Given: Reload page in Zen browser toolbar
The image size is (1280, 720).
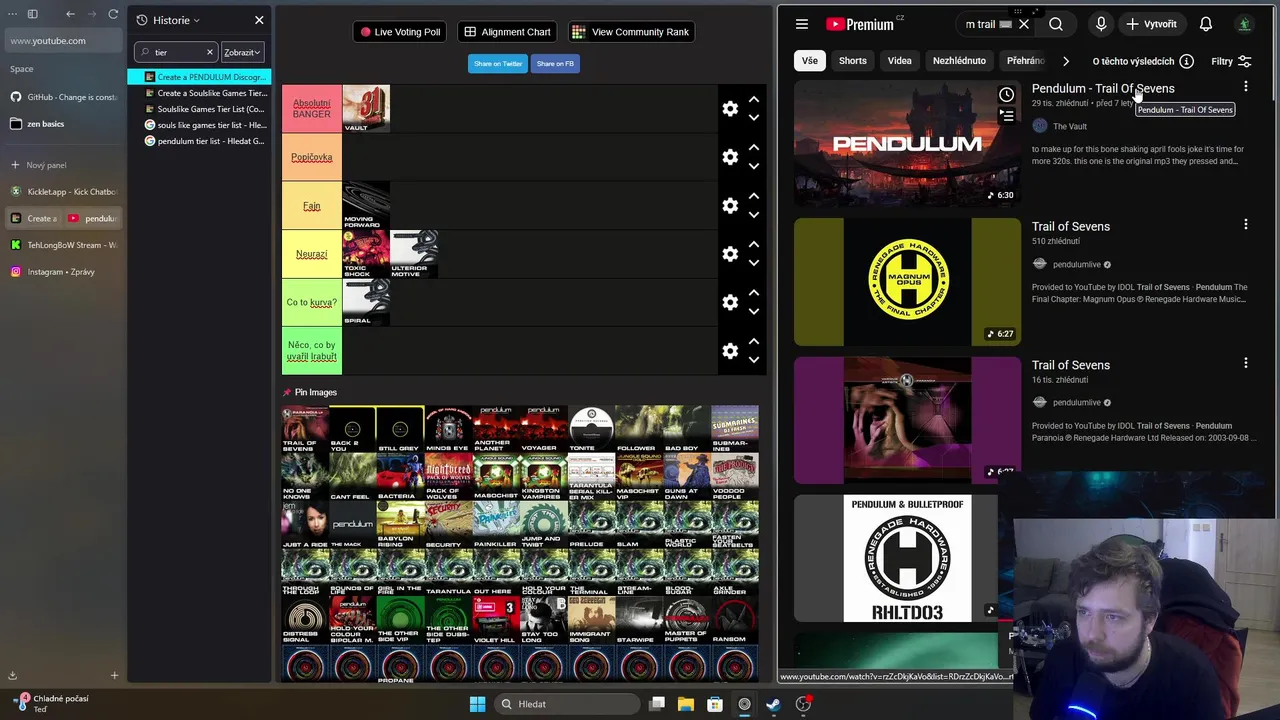Looking at the screenshot, I should [113, 14].
